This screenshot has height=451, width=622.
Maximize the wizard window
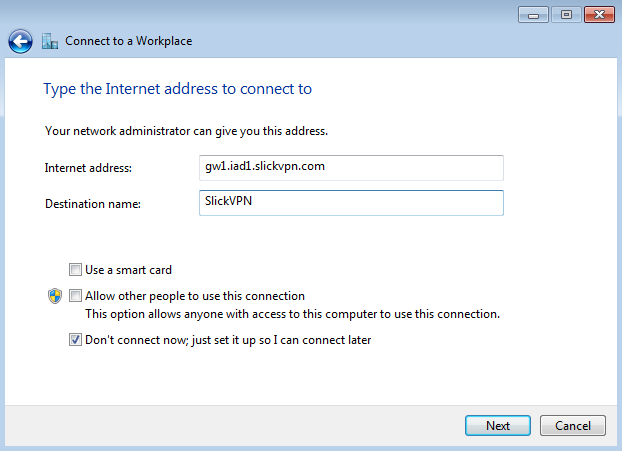point(566,15)
